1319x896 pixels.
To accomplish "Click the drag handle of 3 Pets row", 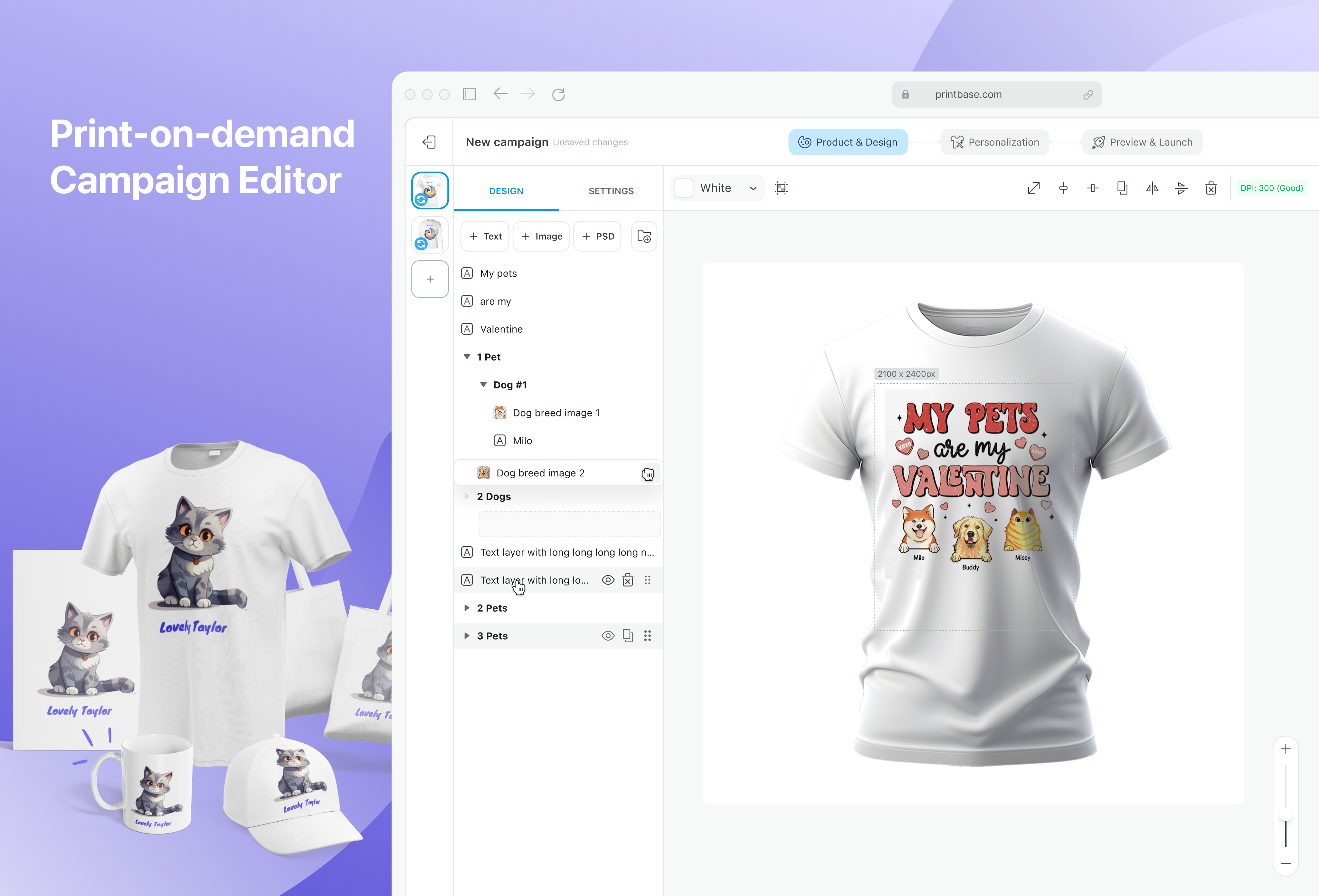I will point(648,636).
